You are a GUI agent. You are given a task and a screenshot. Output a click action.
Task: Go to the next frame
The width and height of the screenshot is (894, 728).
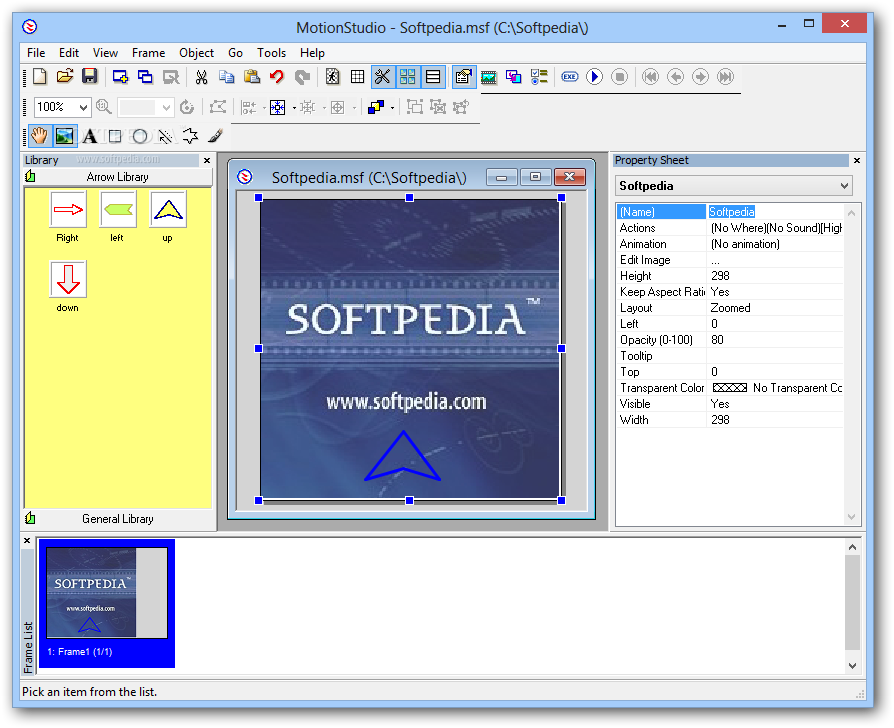coord(701,76)
